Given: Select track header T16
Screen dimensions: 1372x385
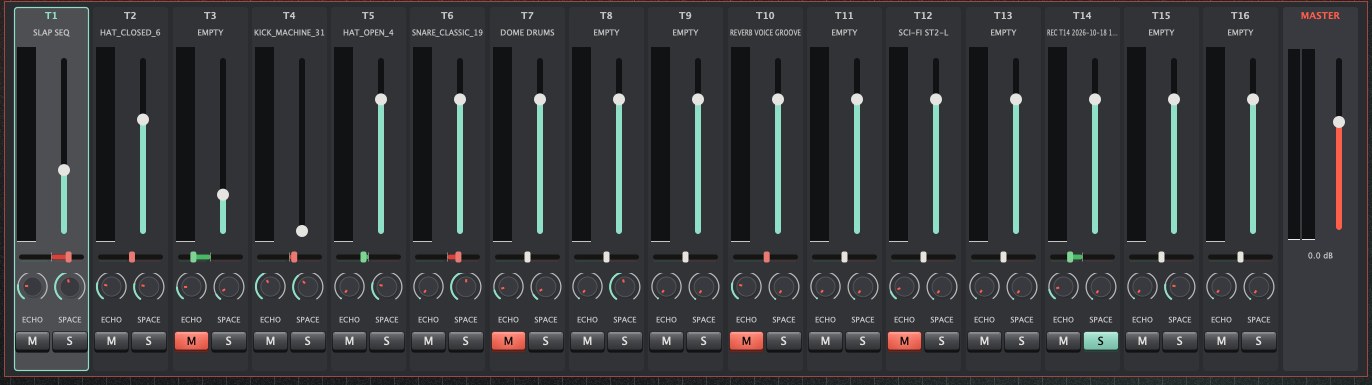Looking at the screenshot, I should [1241, 16].
